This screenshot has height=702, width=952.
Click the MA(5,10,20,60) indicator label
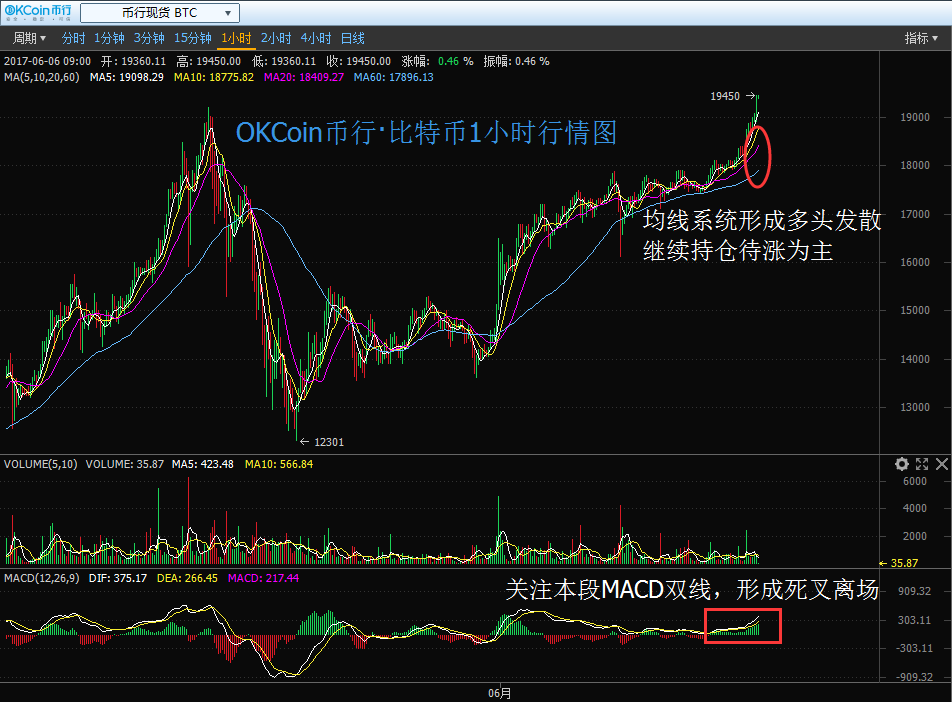point(41,77)
